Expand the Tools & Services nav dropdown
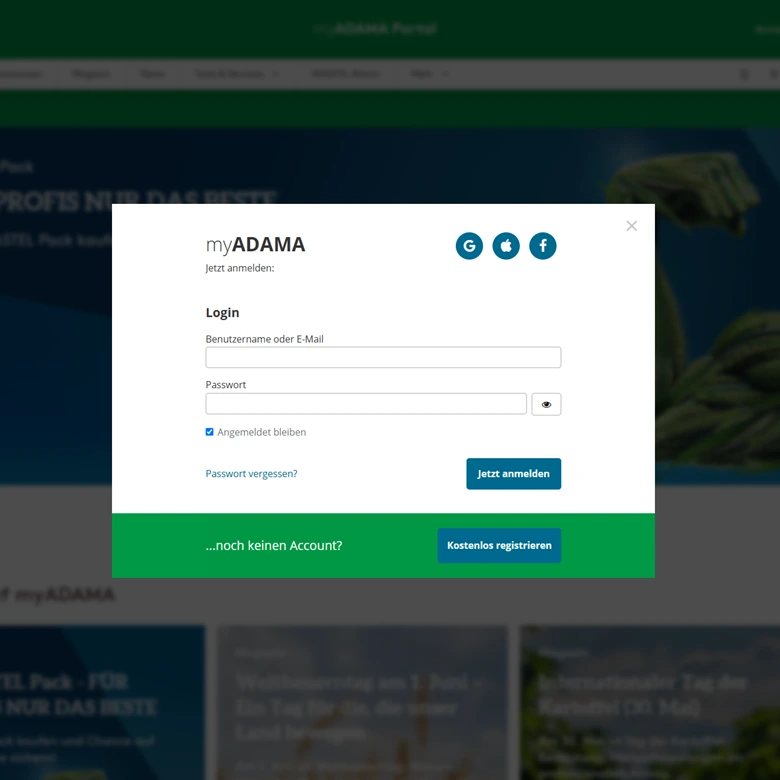 coord(237,74)
